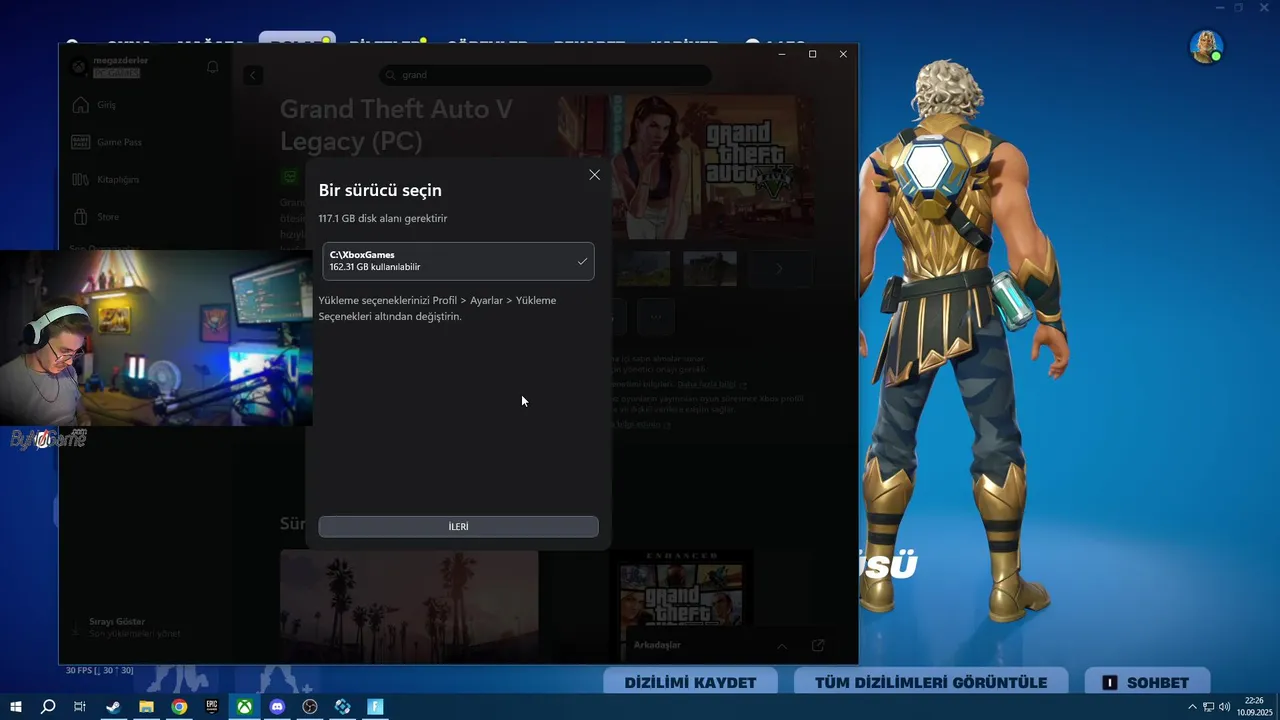Click TÜM DİZİLİMLERİ GÖRÜNTÜLE in Fortnite
The width and height of the screenshot is (1280, 720).
tap(931, 682)
